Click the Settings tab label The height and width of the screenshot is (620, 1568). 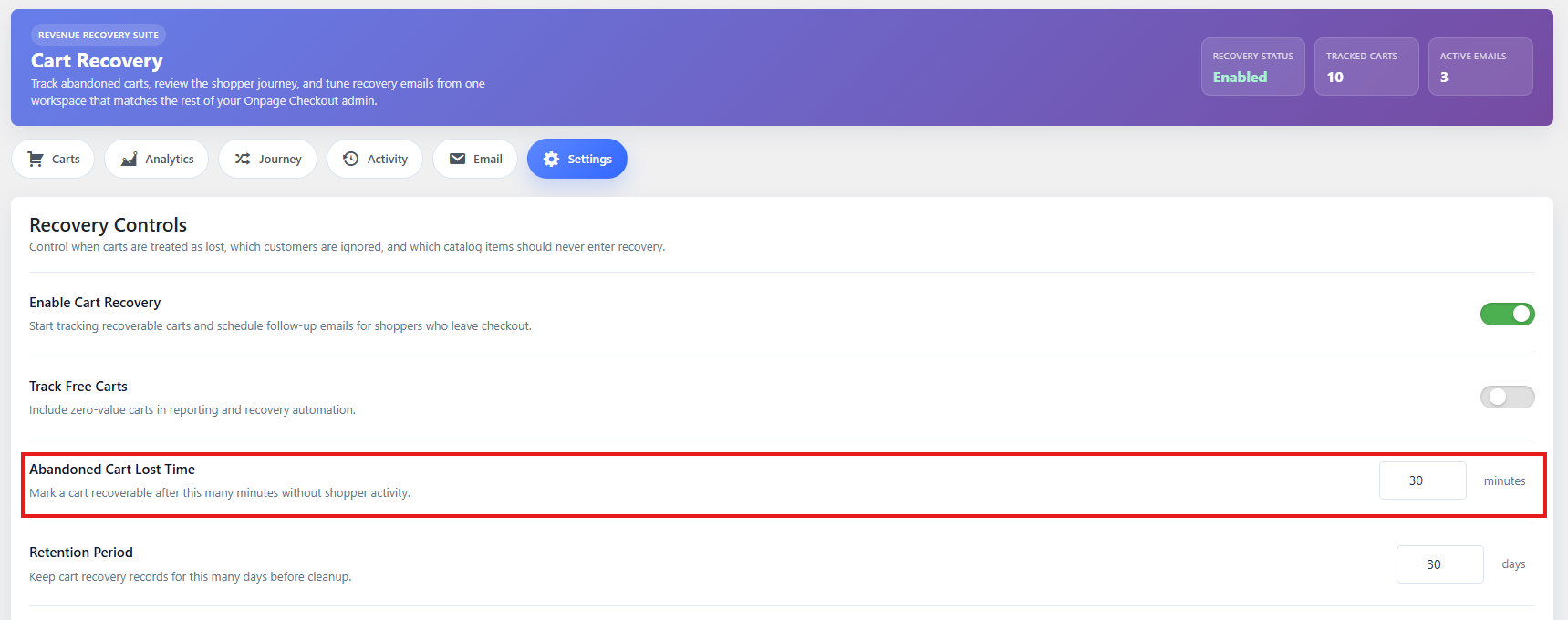(590, 159)
